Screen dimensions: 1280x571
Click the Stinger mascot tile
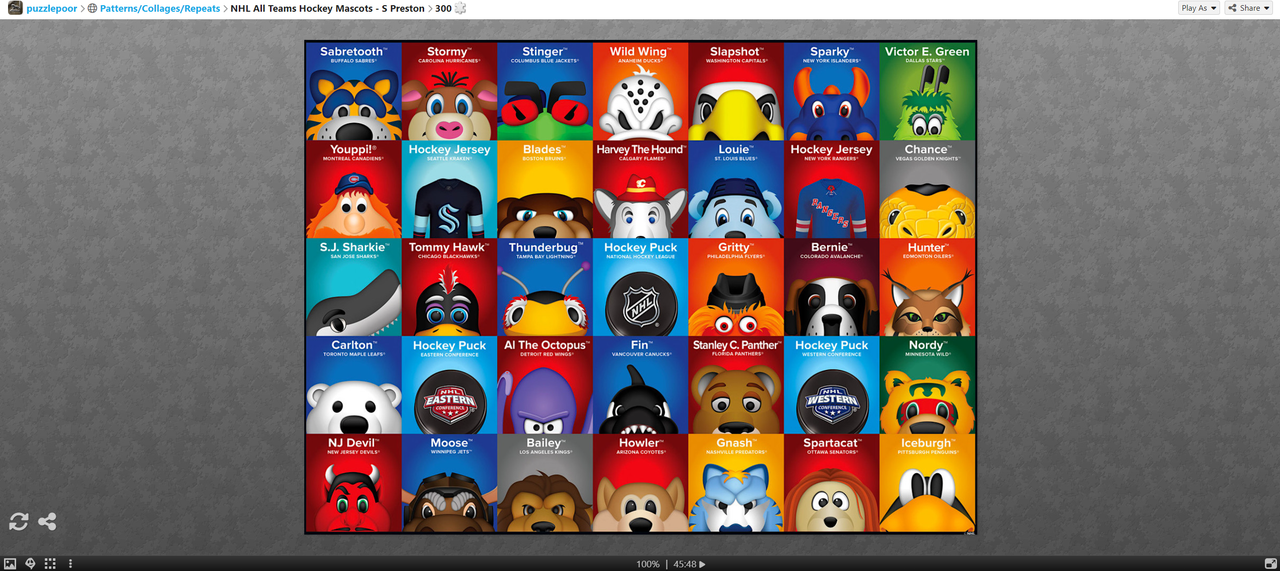[545, 91]
